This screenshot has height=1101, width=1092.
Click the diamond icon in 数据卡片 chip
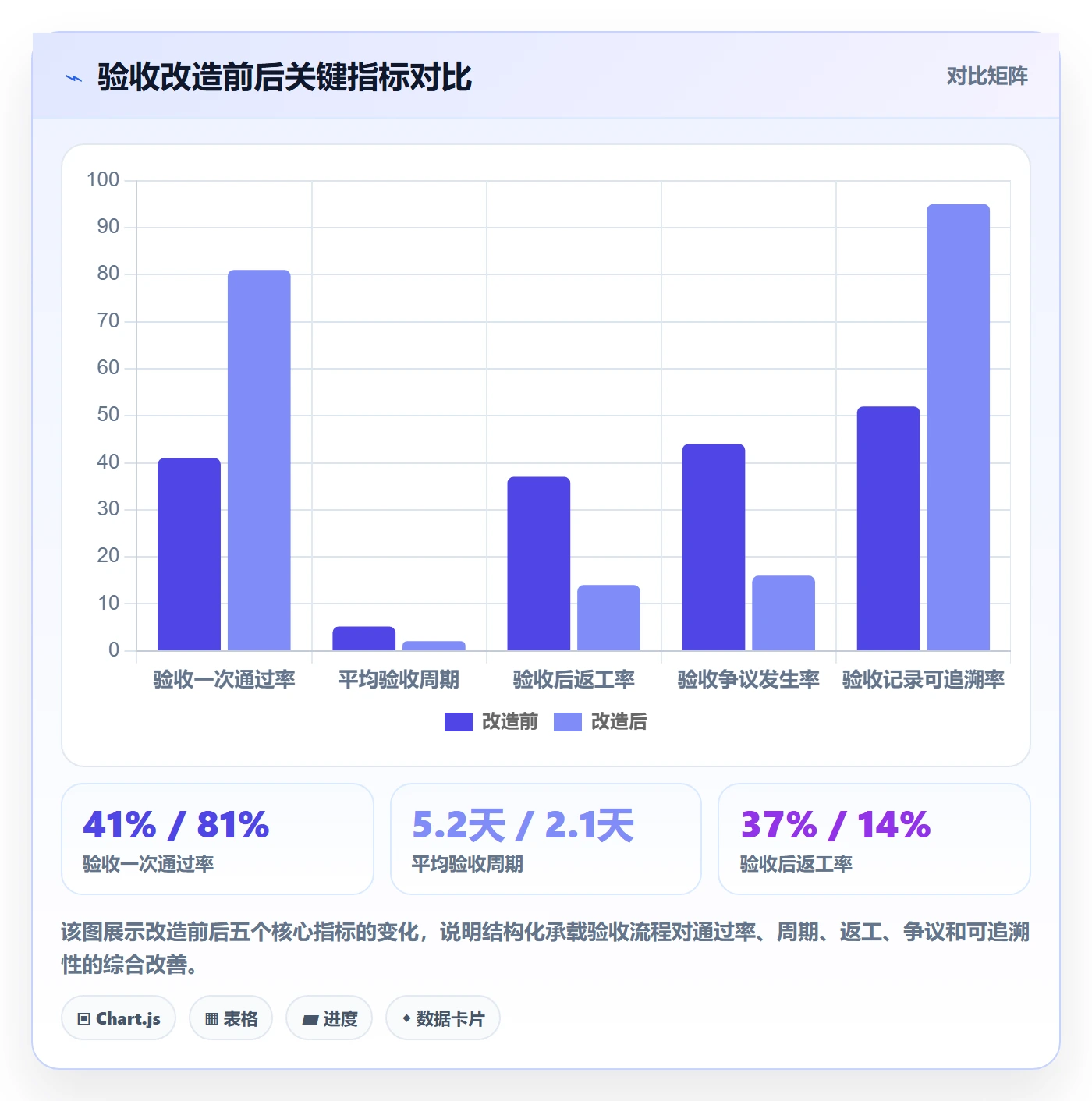406,1018
